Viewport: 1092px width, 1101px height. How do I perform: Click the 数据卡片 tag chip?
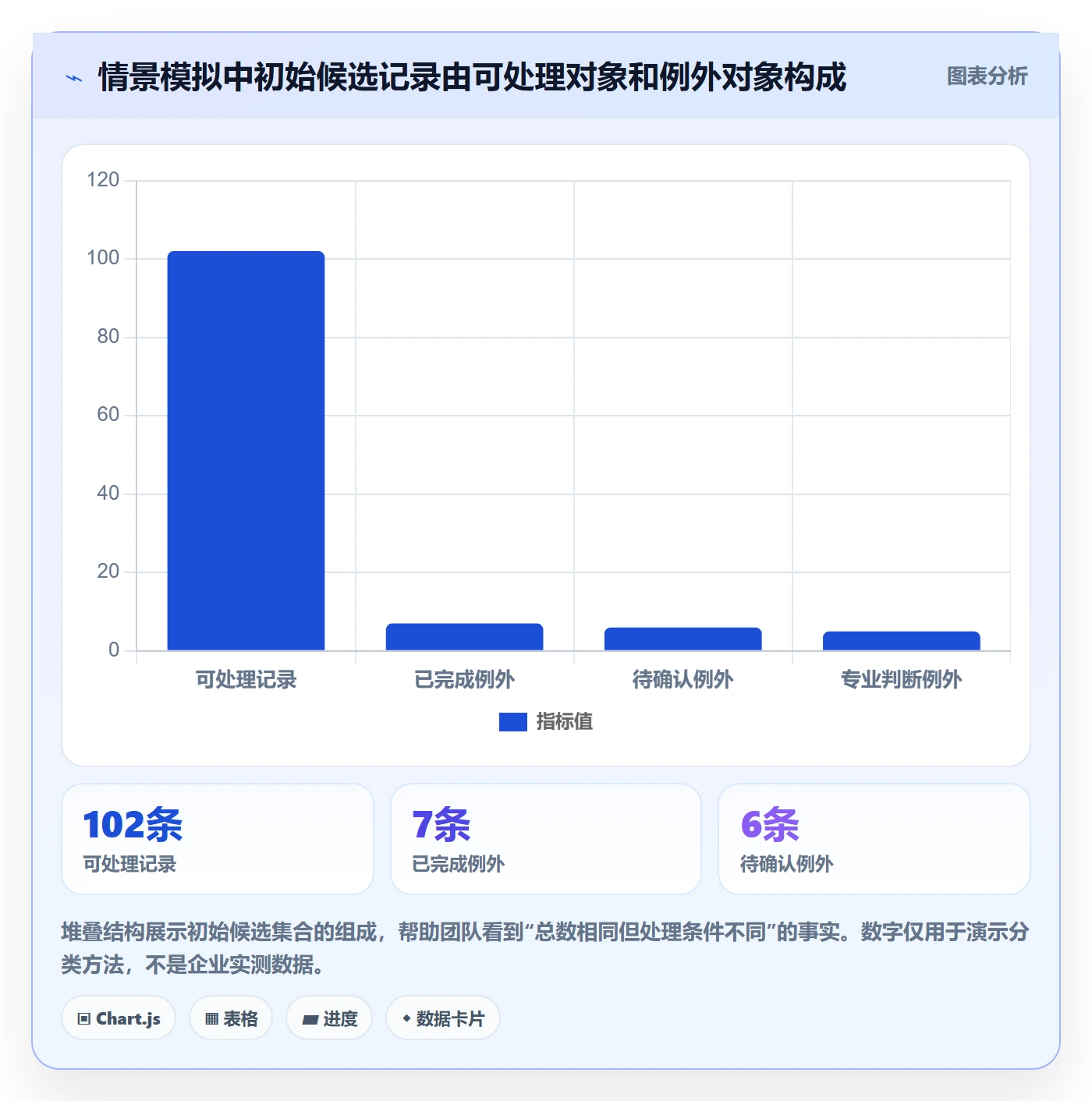coord(443,1018)
